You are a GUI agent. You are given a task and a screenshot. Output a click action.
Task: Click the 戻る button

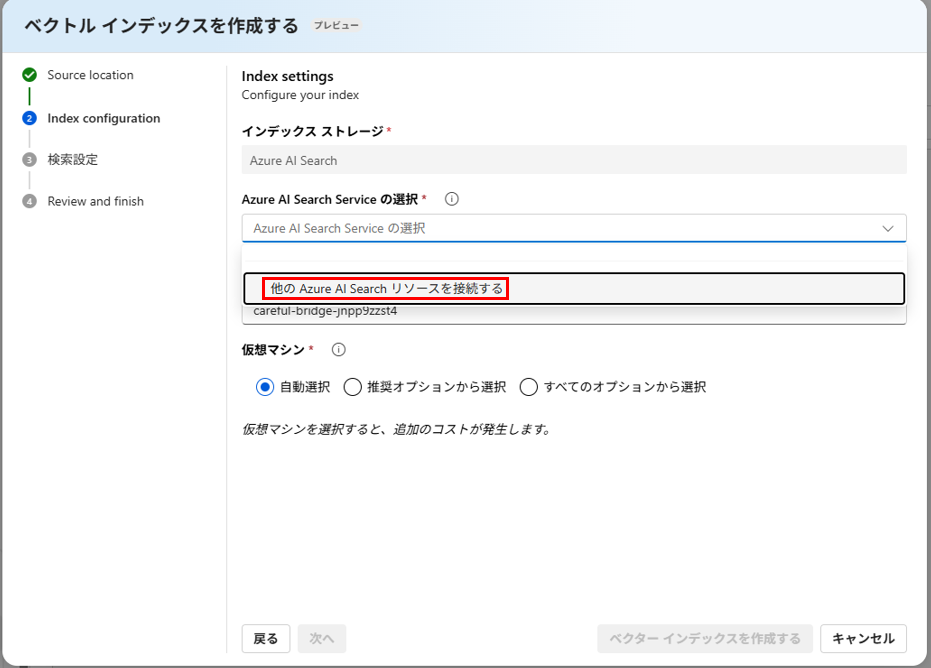(x=265, y=639)
